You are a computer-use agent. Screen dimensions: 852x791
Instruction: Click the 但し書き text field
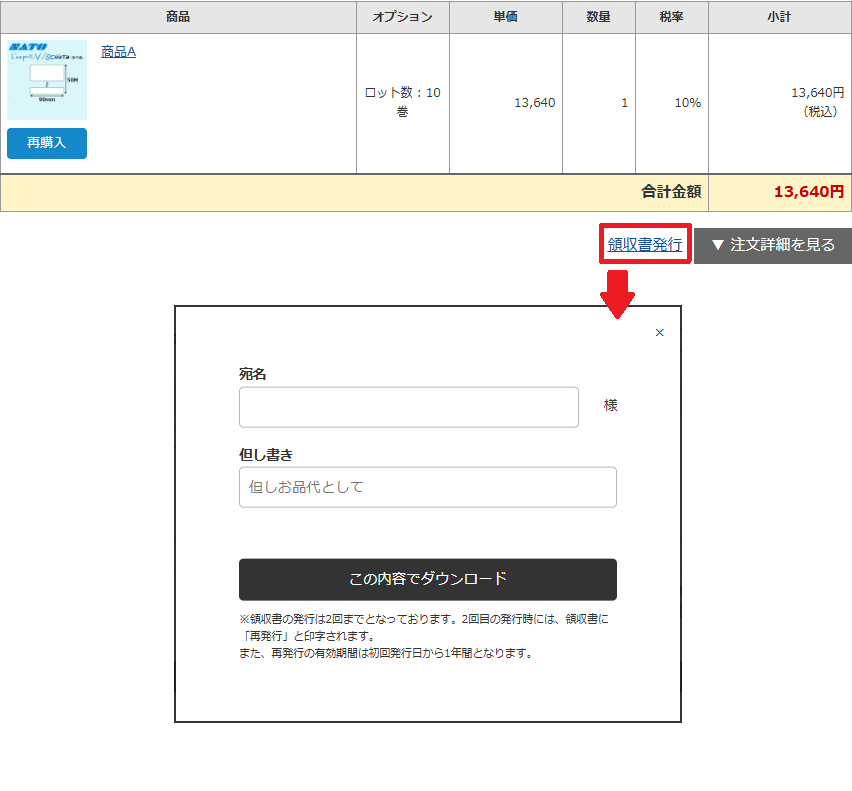(427, 487)
